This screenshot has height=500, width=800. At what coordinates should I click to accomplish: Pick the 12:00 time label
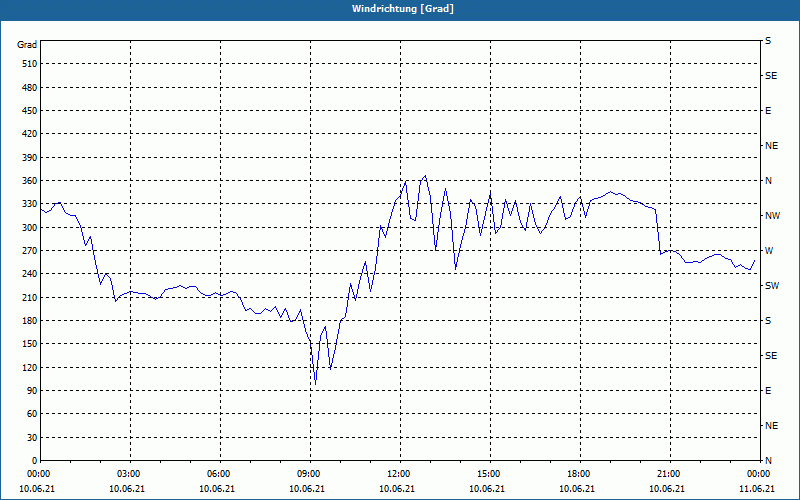pyautogui.click(x=401, y=474)
